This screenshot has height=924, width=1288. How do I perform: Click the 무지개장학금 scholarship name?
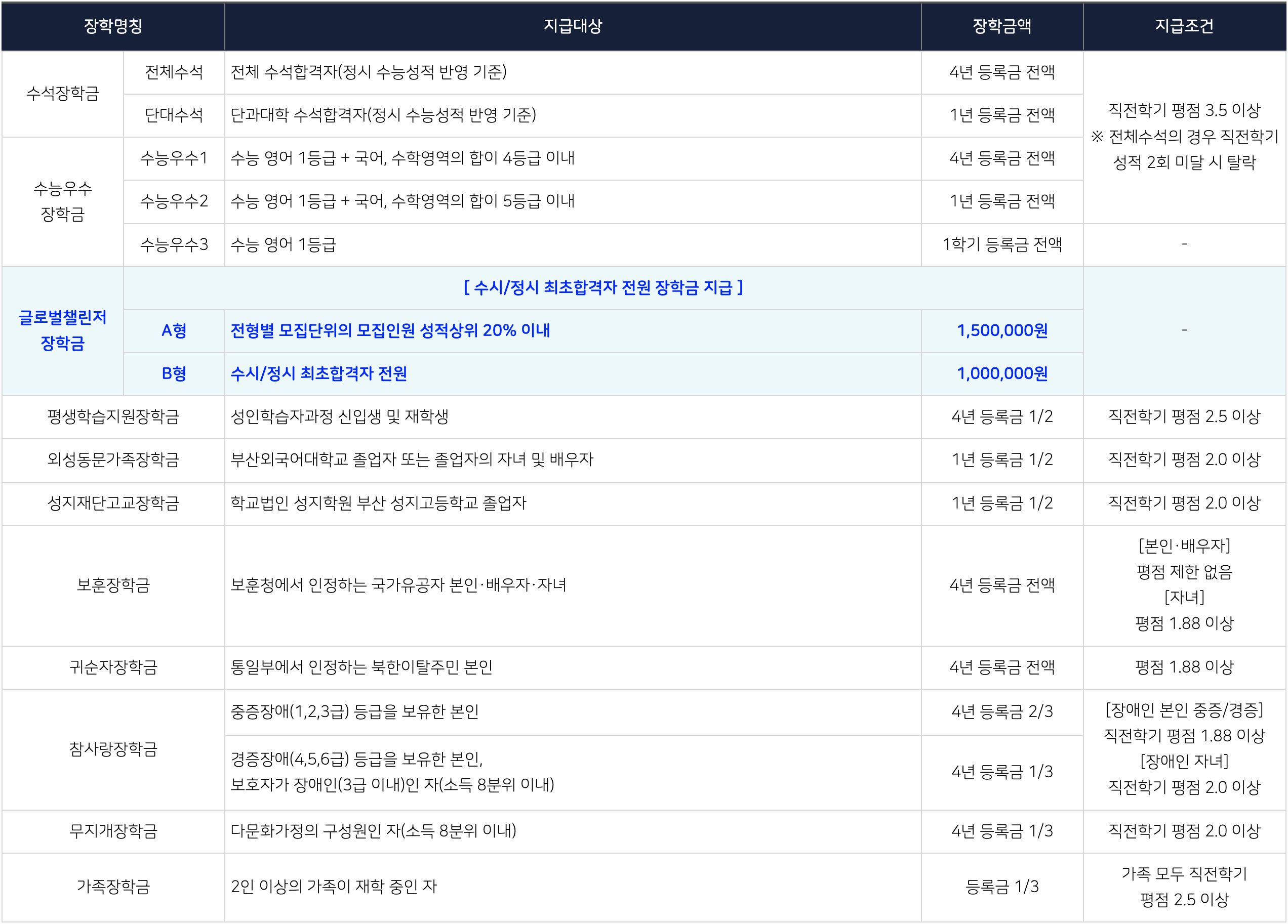(x=113, y=831)
